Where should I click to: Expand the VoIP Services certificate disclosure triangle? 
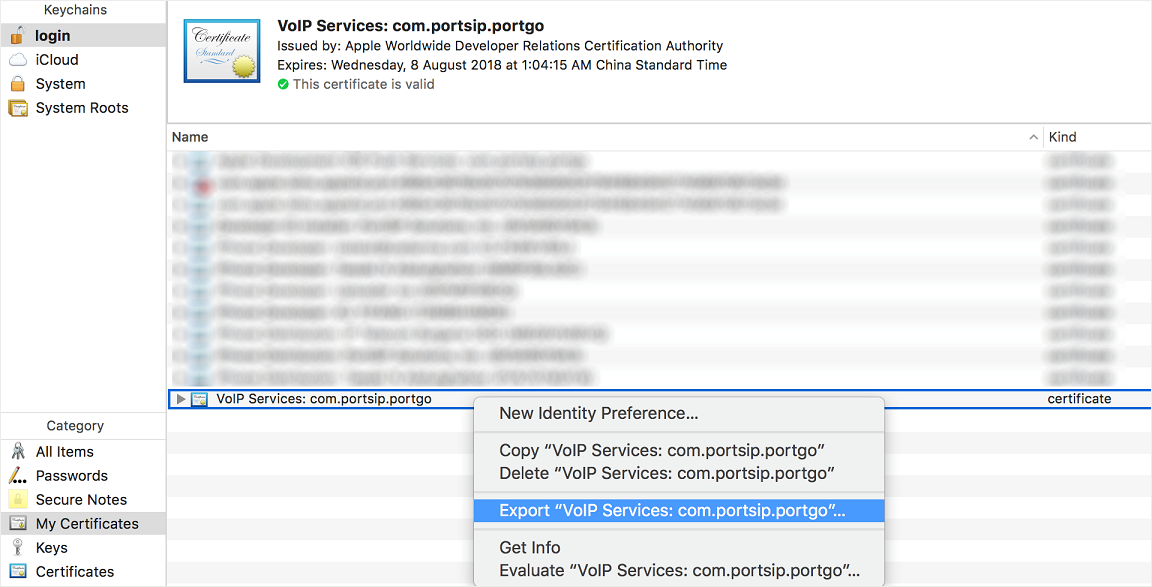point(181,399)
